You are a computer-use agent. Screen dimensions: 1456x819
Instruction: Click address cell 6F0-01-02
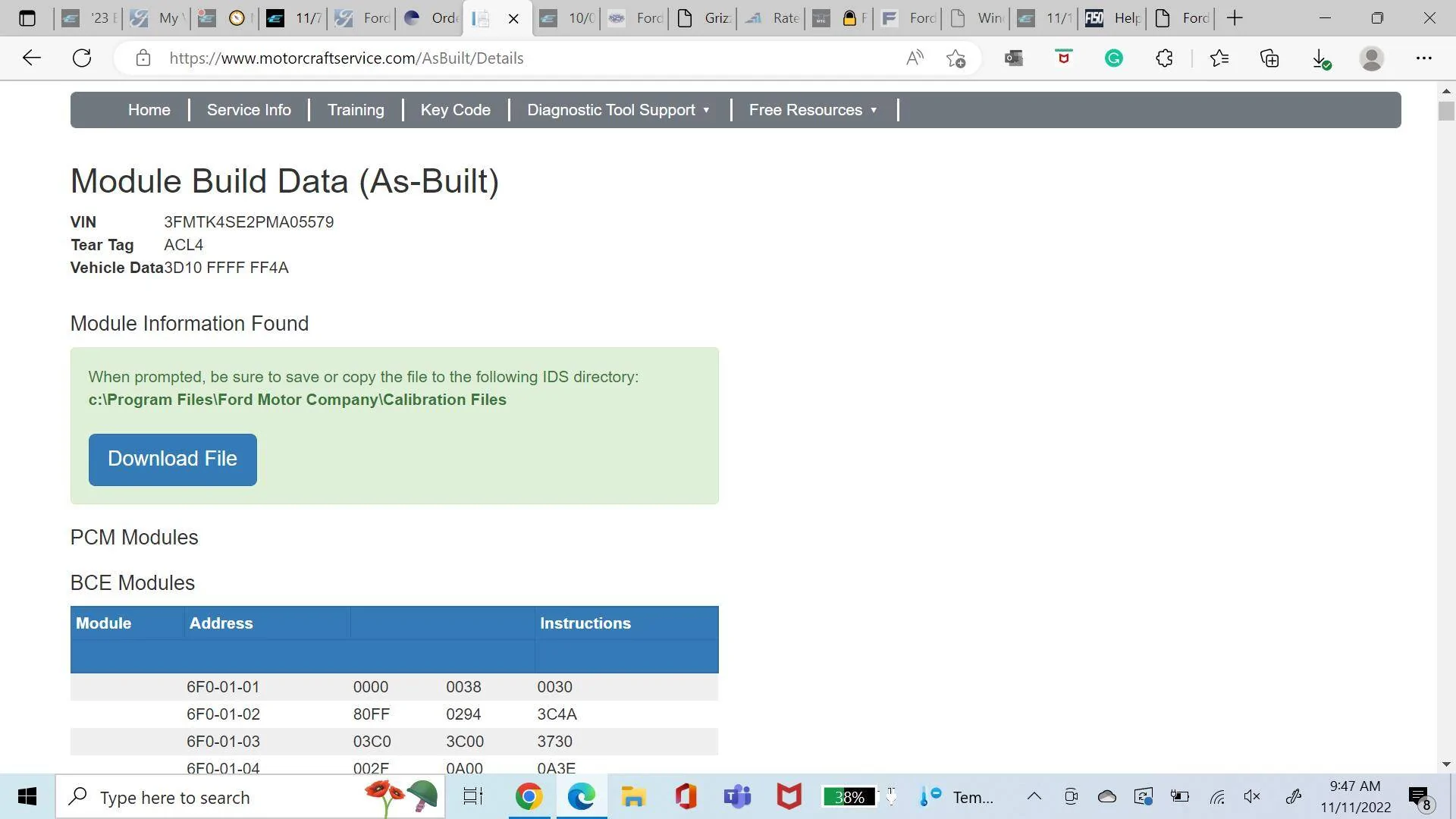click(x=223, y=714)
